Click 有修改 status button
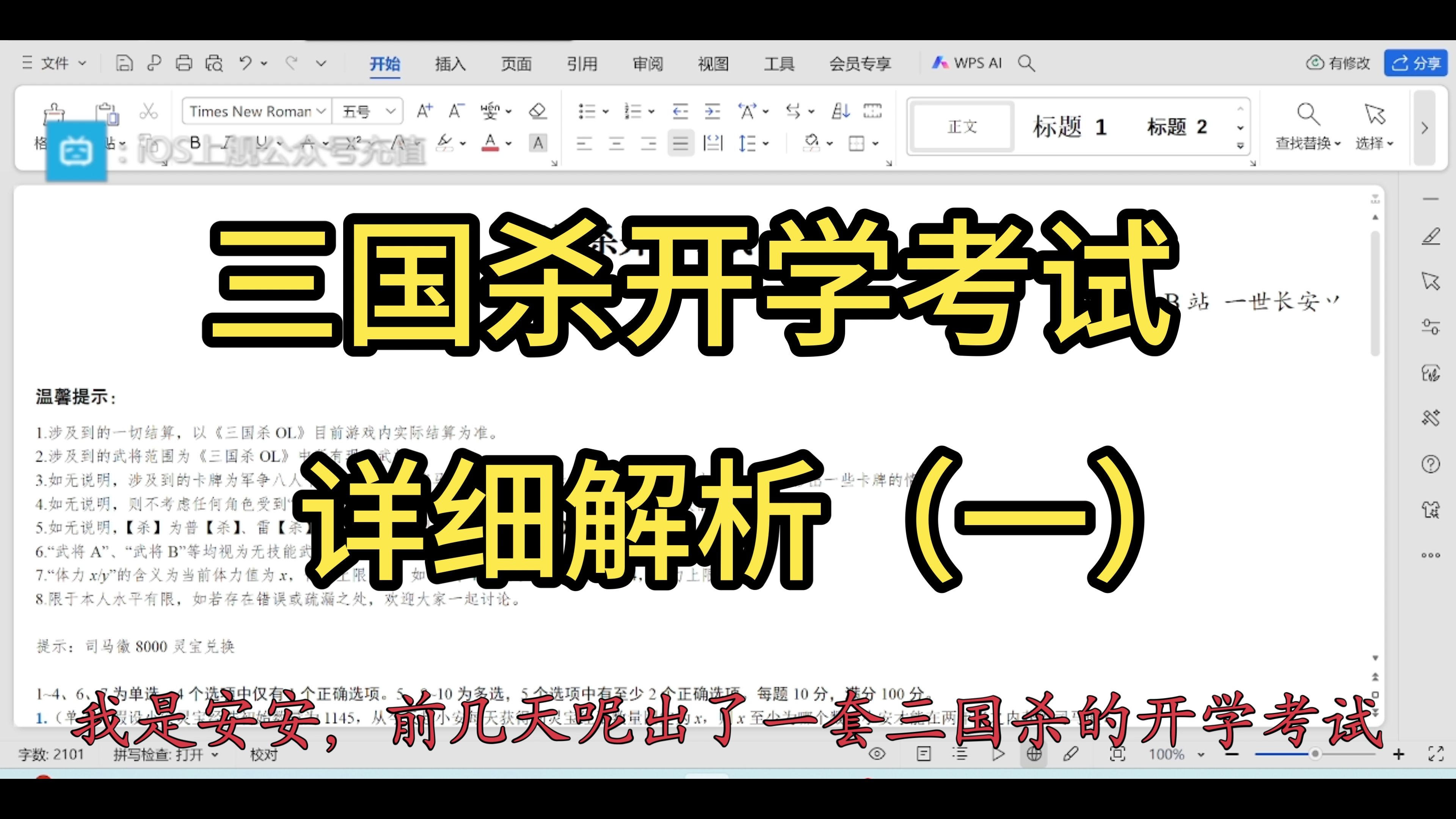The height and width of the screenshot is (819, 1456). [x=1338, y=63]
